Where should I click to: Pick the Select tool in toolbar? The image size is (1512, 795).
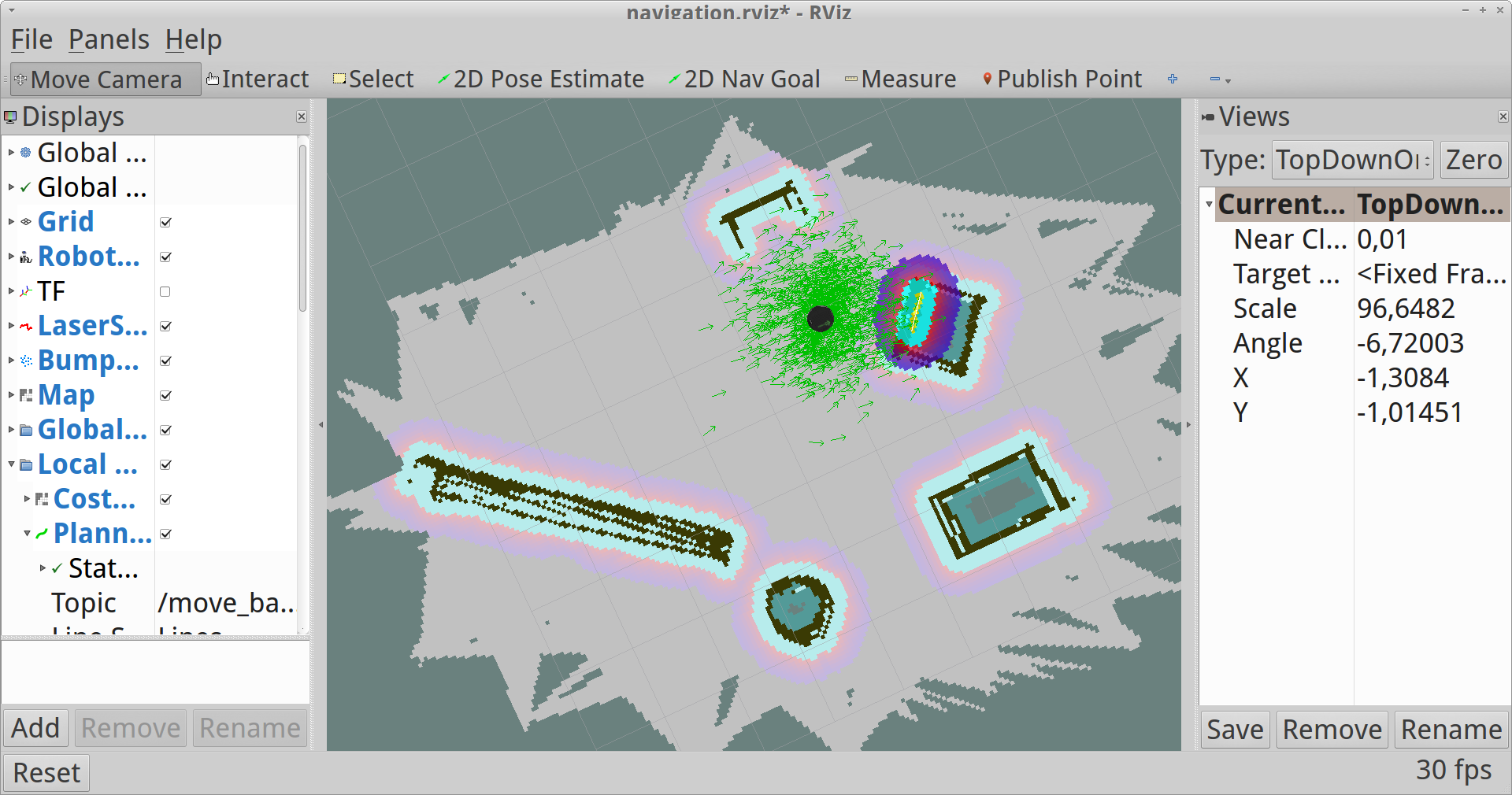373,79
